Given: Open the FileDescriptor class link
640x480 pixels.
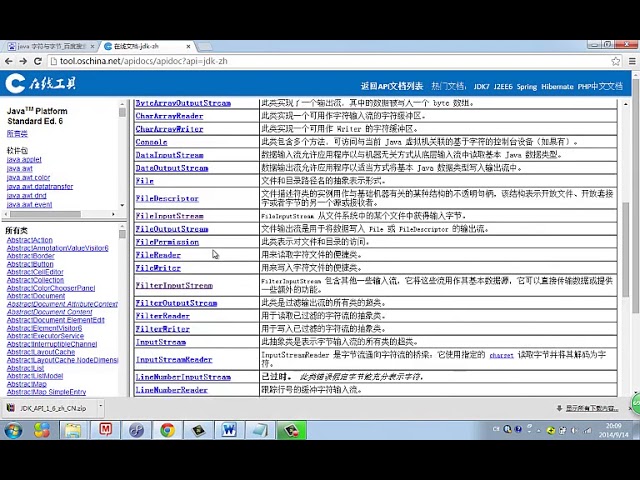Looking at the screenshot, I should pos(167,198).
